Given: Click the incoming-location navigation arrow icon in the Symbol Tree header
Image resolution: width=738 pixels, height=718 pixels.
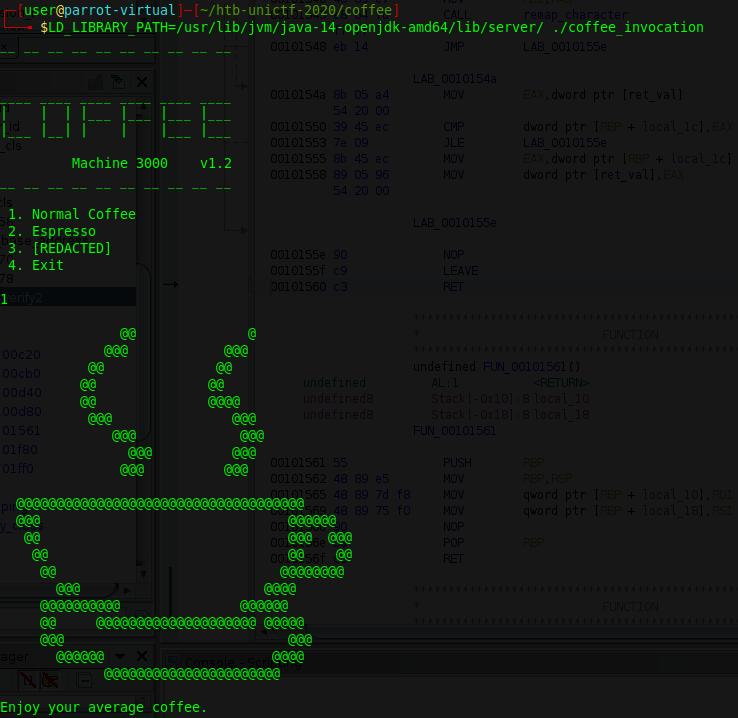Looking at the screenshot, I should [x=117, y=82].
